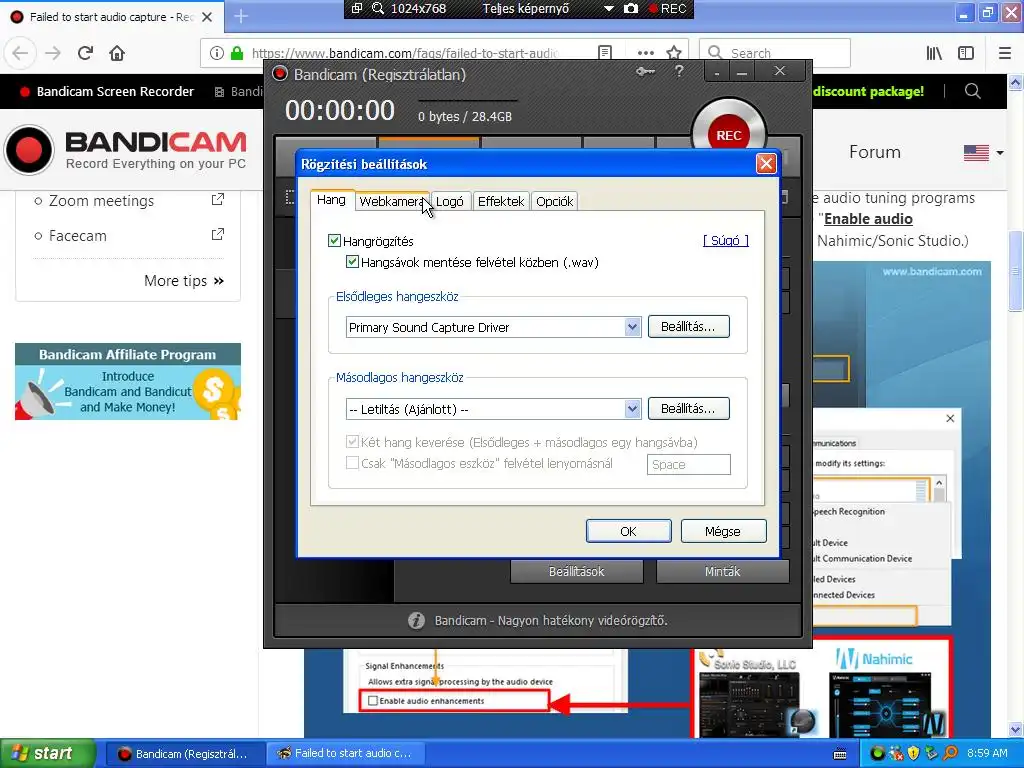Click the Firefox back arrow
Screen dimensions: 1024x768
(20, 53)
